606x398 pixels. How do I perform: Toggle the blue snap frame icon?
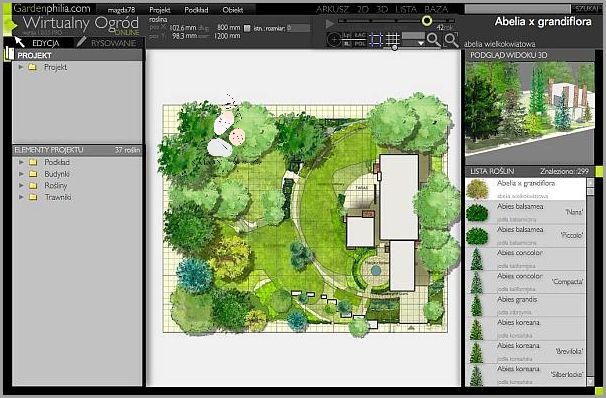tap(376, 39)
